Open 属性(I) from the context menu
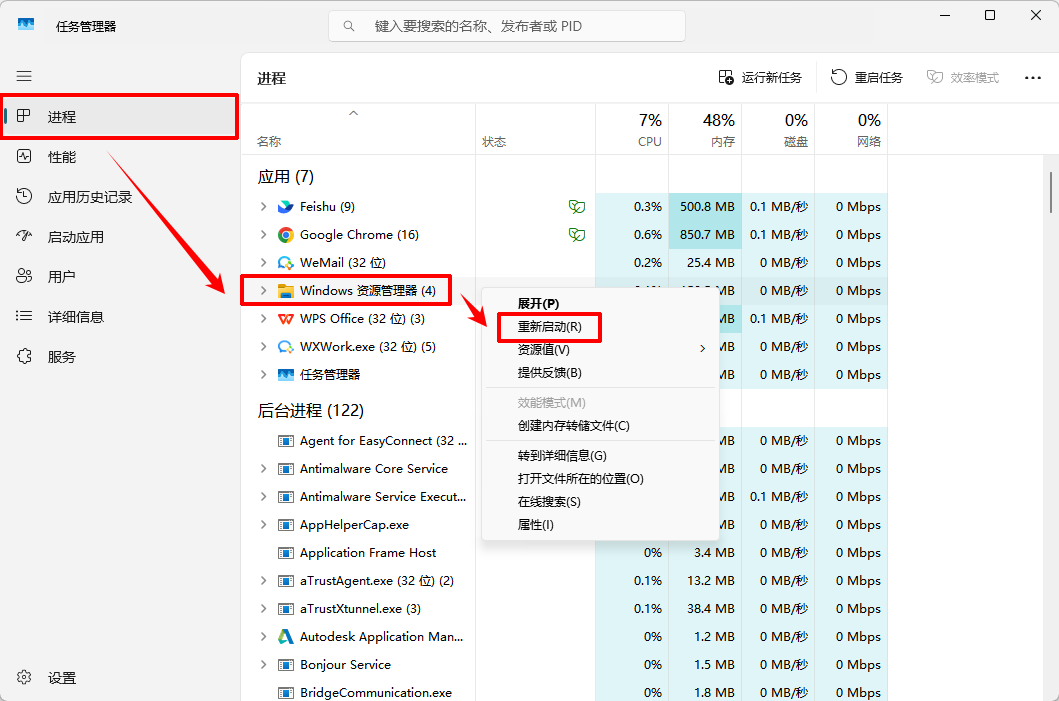This screenshot has height=701, width=1059. (x=536, y=525)
